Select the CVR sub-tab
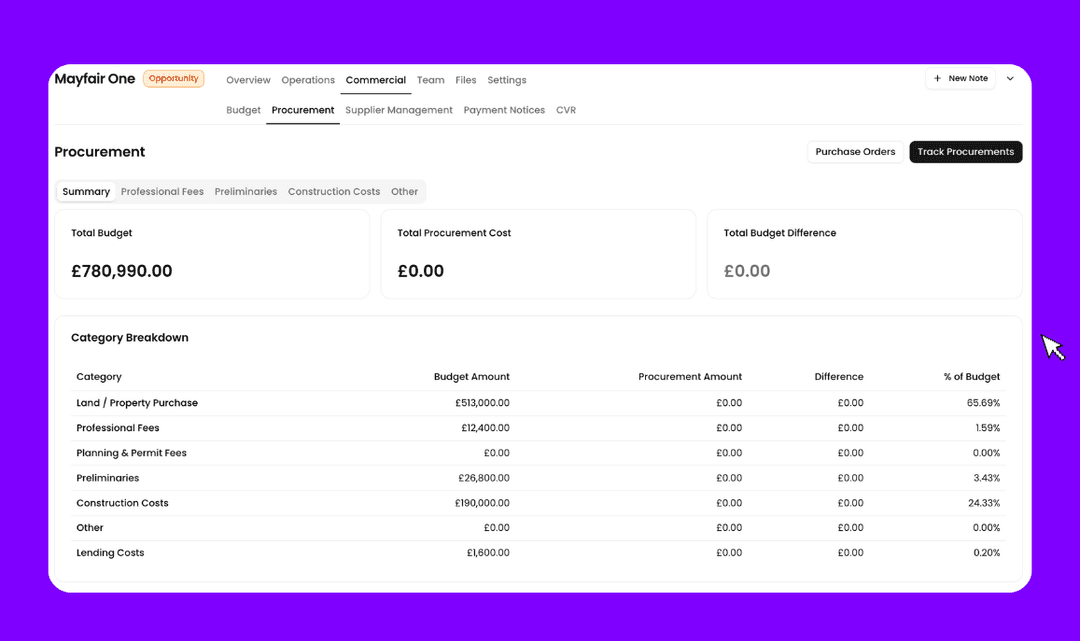The image size is (1080, 641). (566, 110)
